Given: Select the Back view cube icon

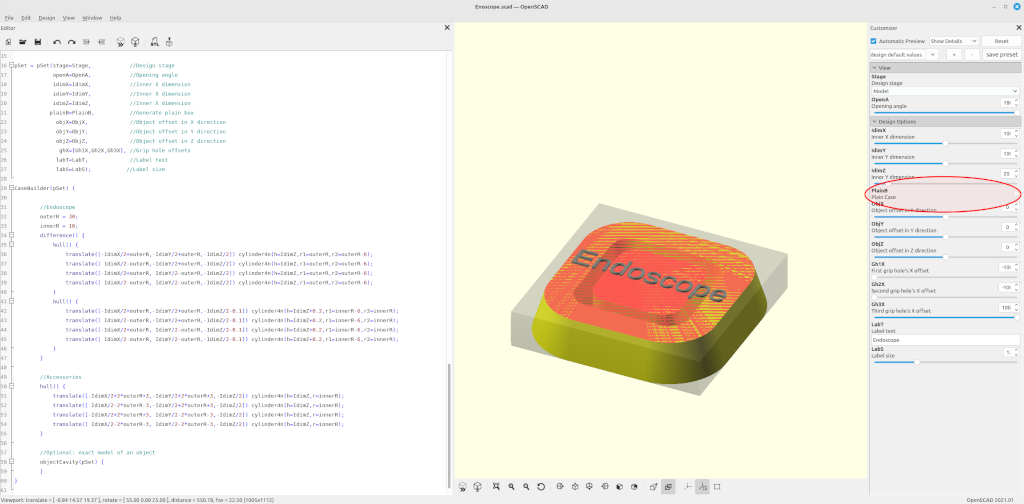Looking at the screenshot, I should coord(634,486).
